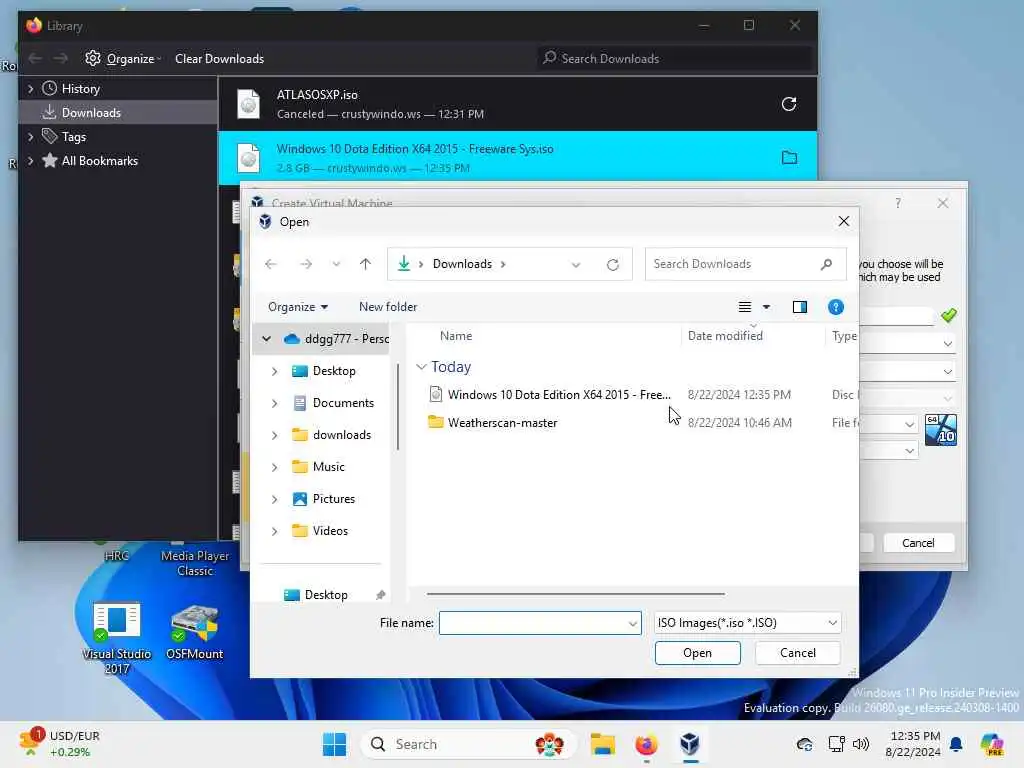Expand All Bookmarks in Library sidebar

pos(30,161)
